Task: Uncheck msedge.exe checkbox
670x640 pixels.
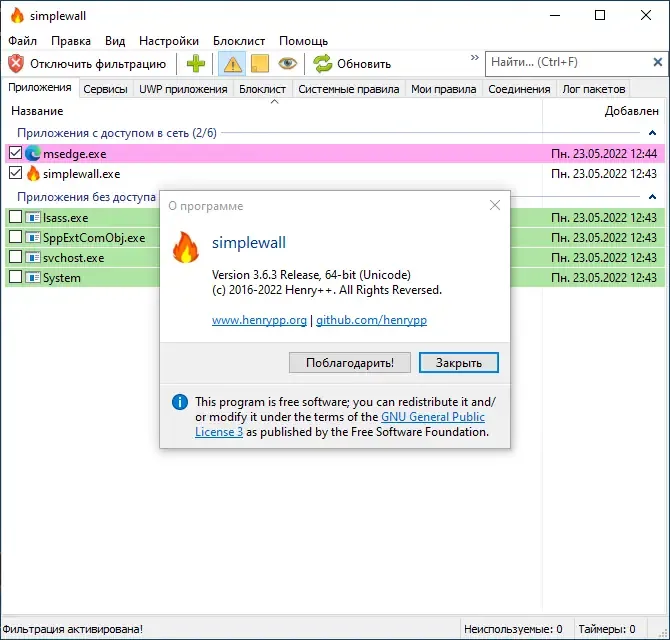Action: pyautogui.click(x=15, y=153)
